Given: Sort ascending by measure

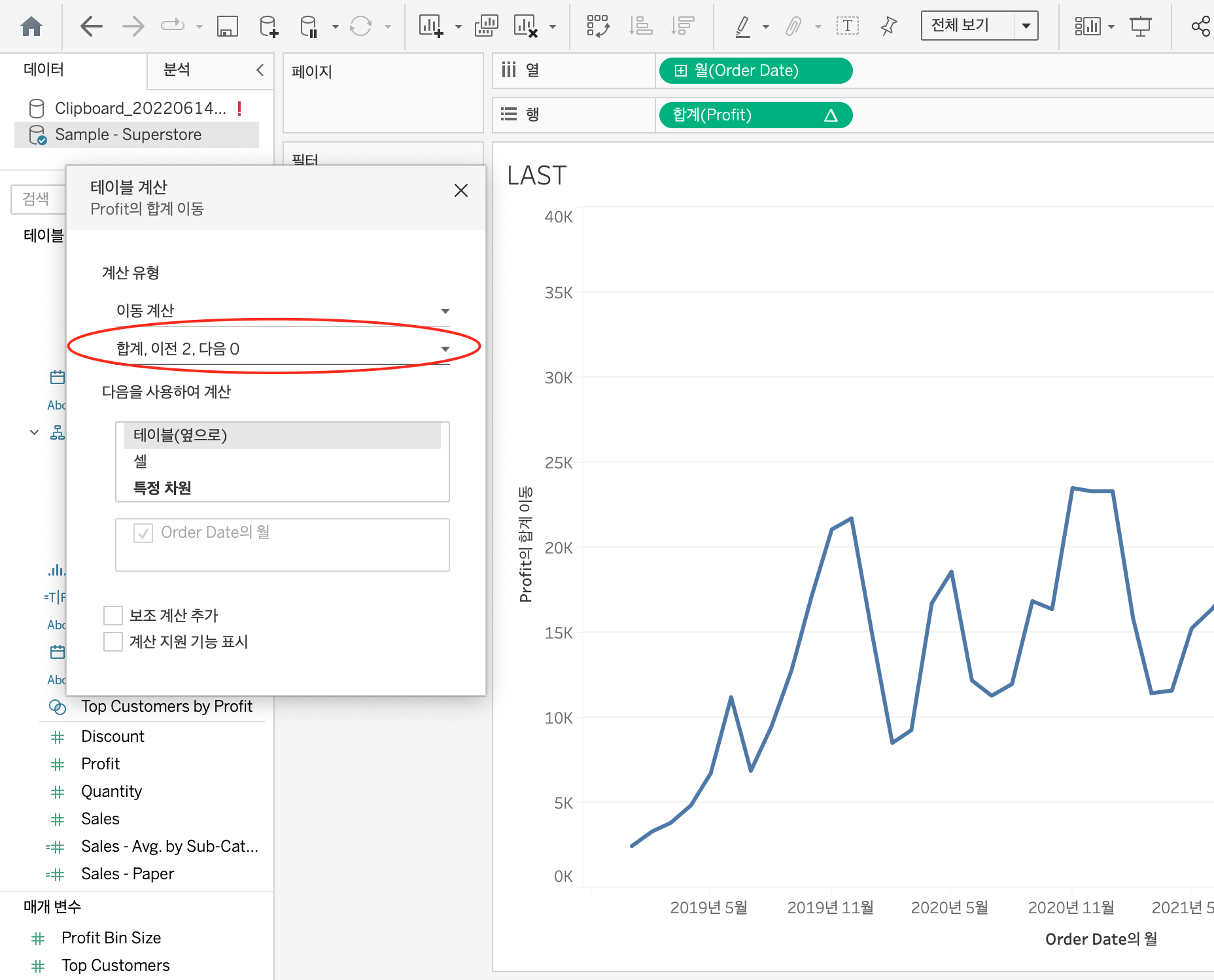Looking at the screenshot, I should 640,26.
